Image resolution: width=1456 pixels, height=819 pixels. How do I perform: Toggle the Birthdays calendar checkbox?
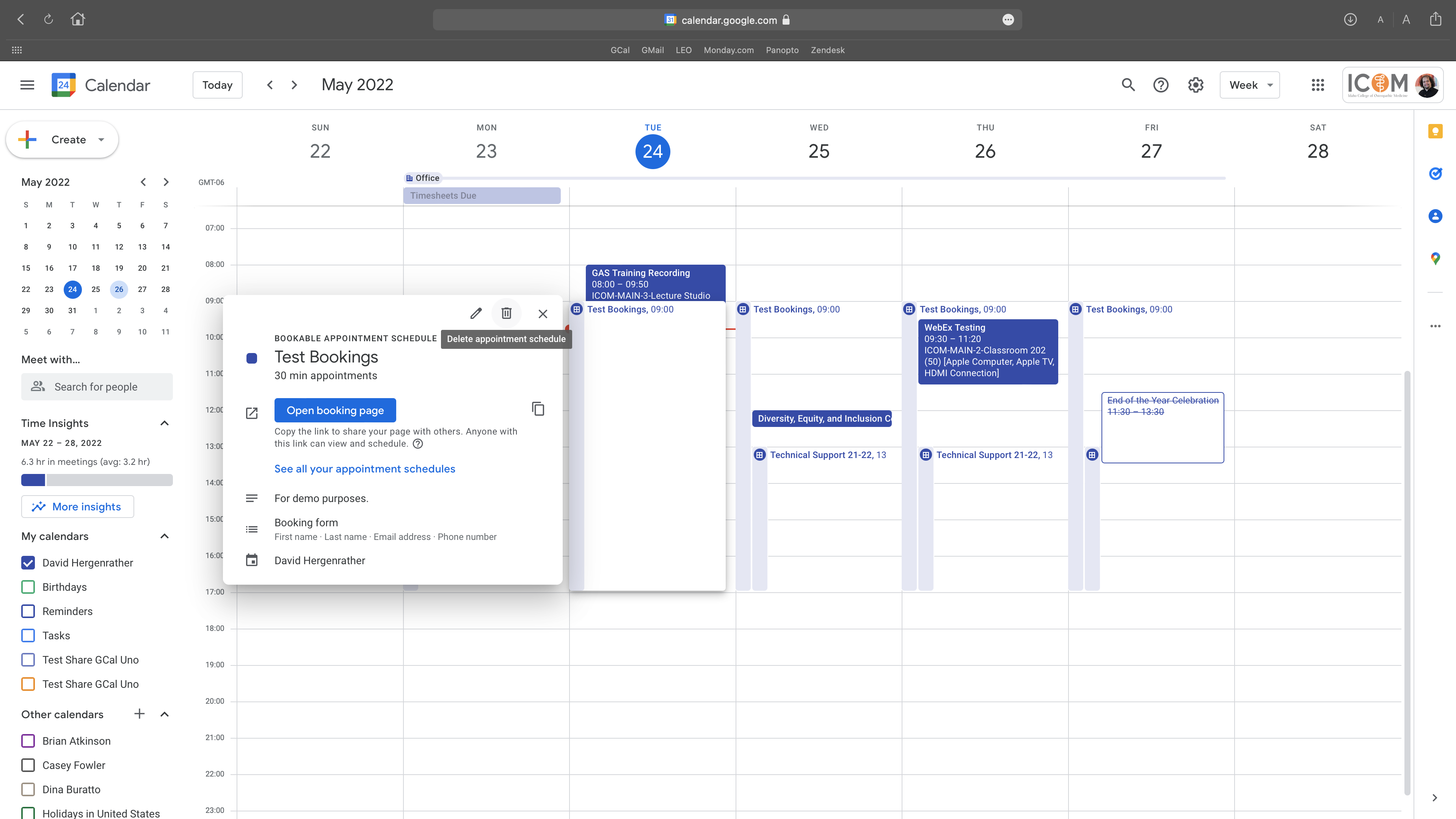click(28, 587)
